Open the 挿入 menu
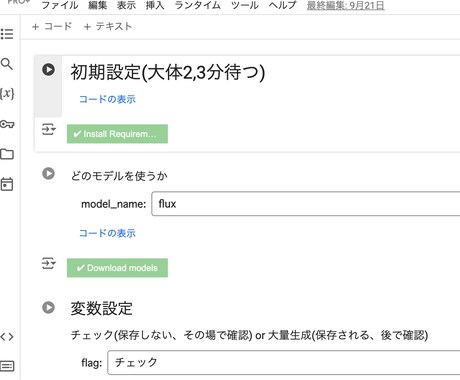 (x=155, y=5)
